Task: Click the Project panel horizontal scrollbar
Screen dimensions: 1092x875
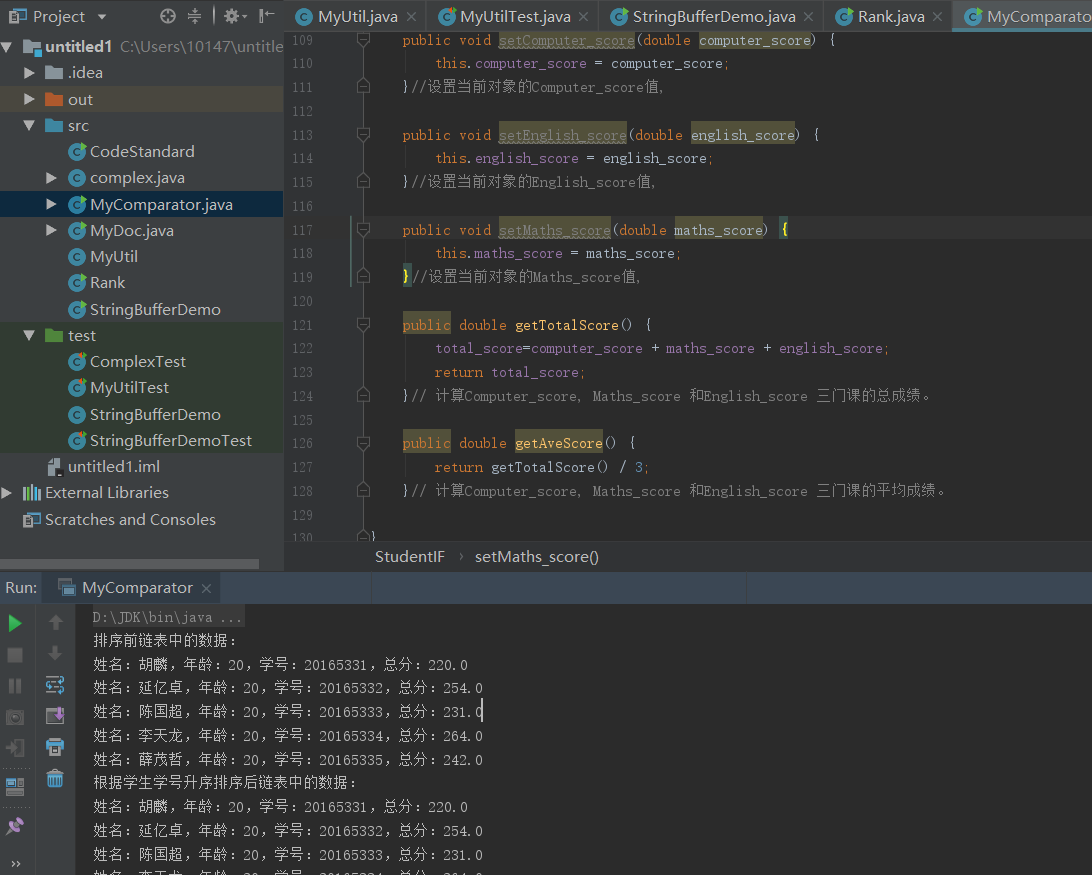Action: [x=130, y=564]
